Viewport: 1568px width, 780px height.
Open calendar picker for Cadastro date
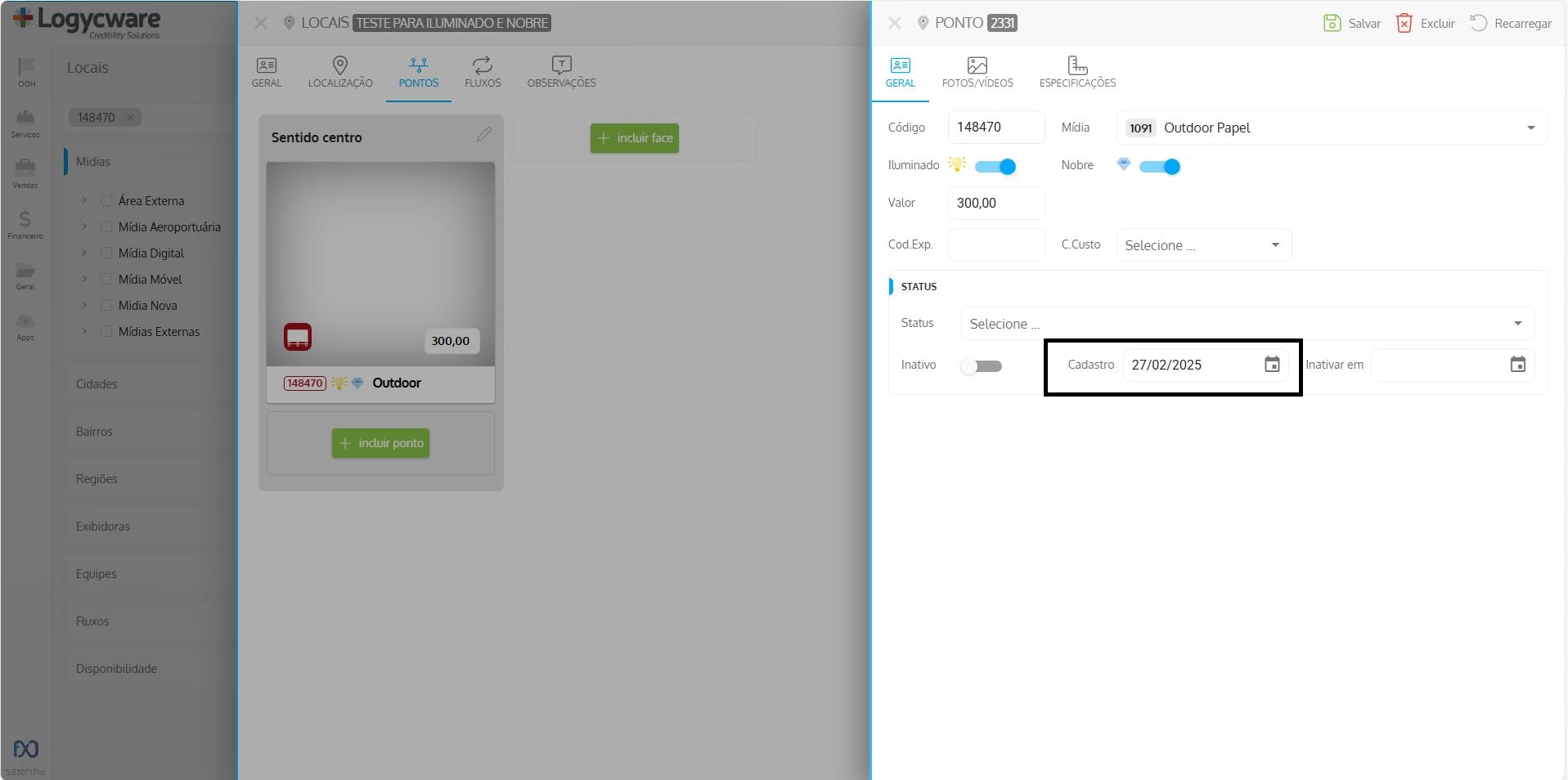1272,365
